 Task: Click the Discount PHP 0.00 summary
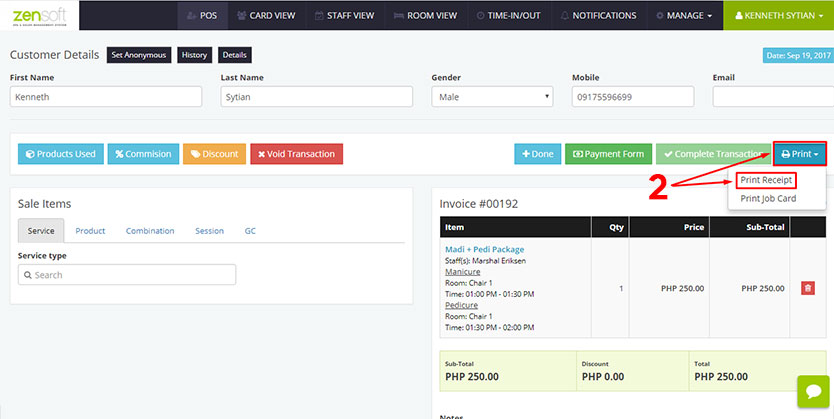point(632,371)
